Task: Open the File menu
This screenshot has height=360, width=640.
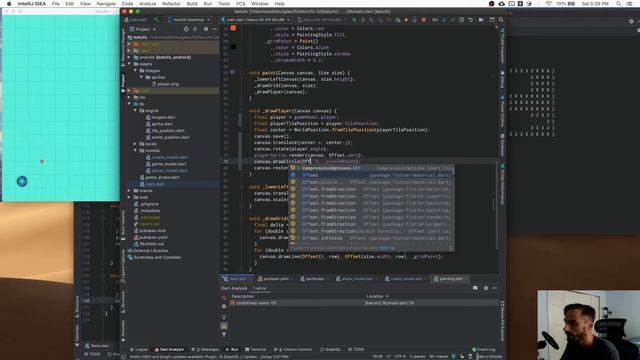Action: (56, 4)
